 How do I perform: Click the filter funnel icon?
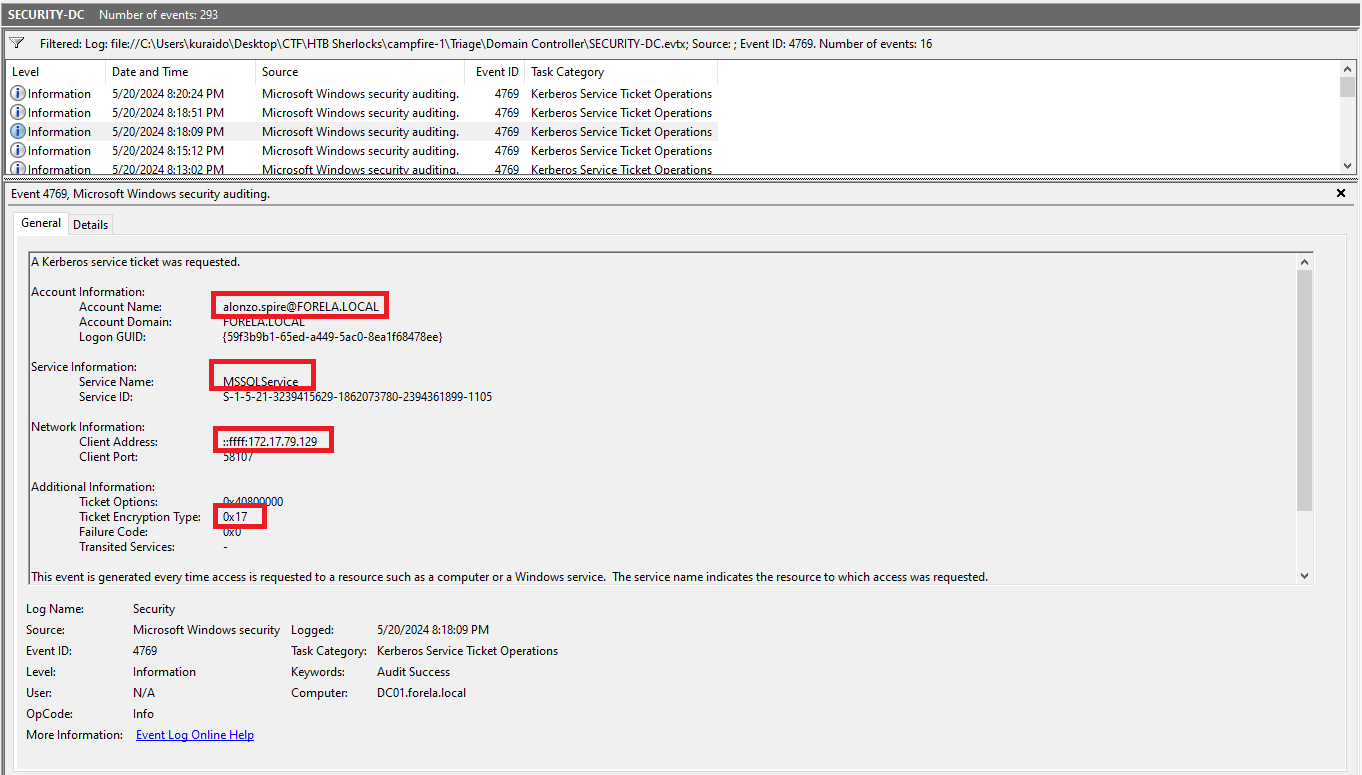coord(16,44)
